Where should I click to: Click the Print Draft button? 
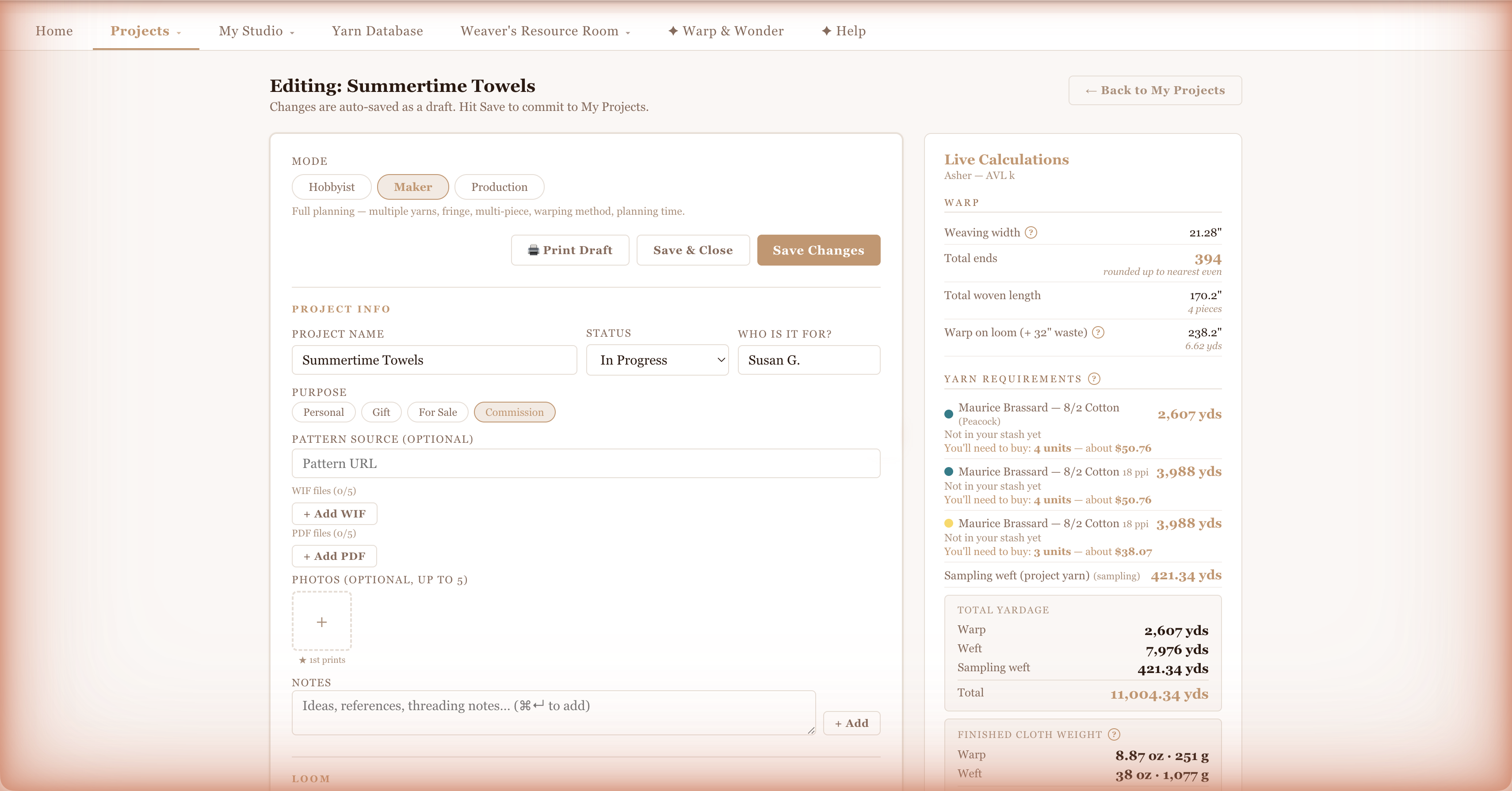[x=570, y=250]
